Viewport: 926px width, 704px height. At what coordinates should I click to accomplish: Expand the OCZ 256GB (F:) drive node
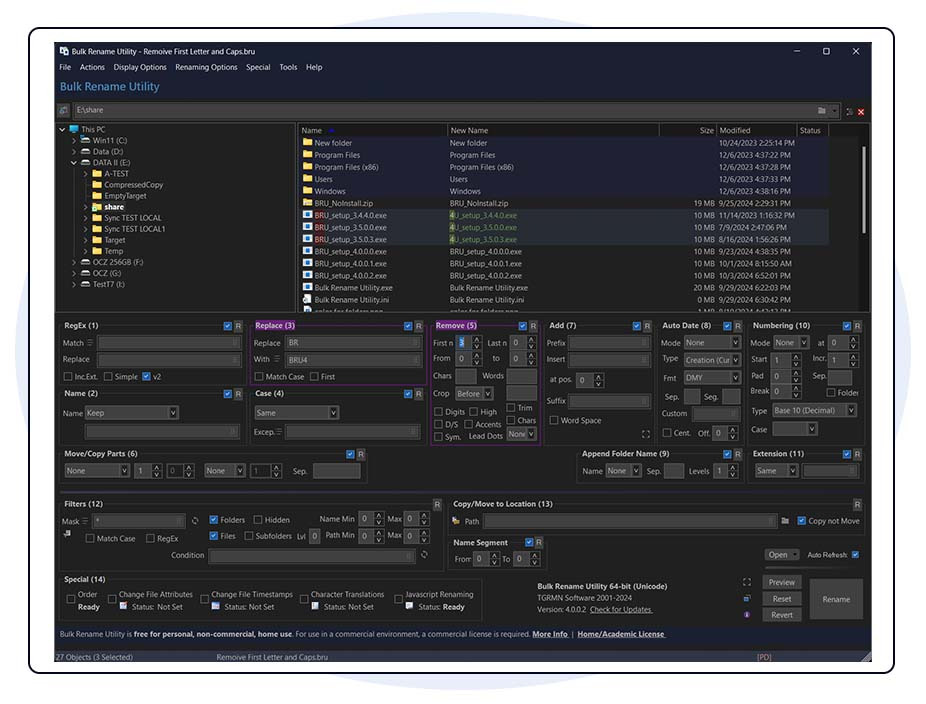pos(74,262)
